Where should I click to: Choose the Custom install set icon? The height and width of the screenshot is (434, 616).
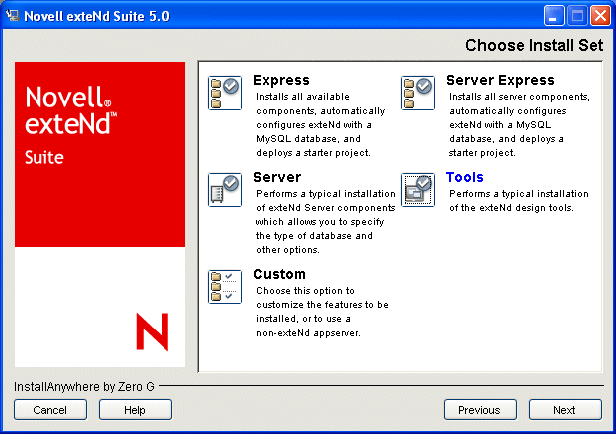[x=225, y=287]
